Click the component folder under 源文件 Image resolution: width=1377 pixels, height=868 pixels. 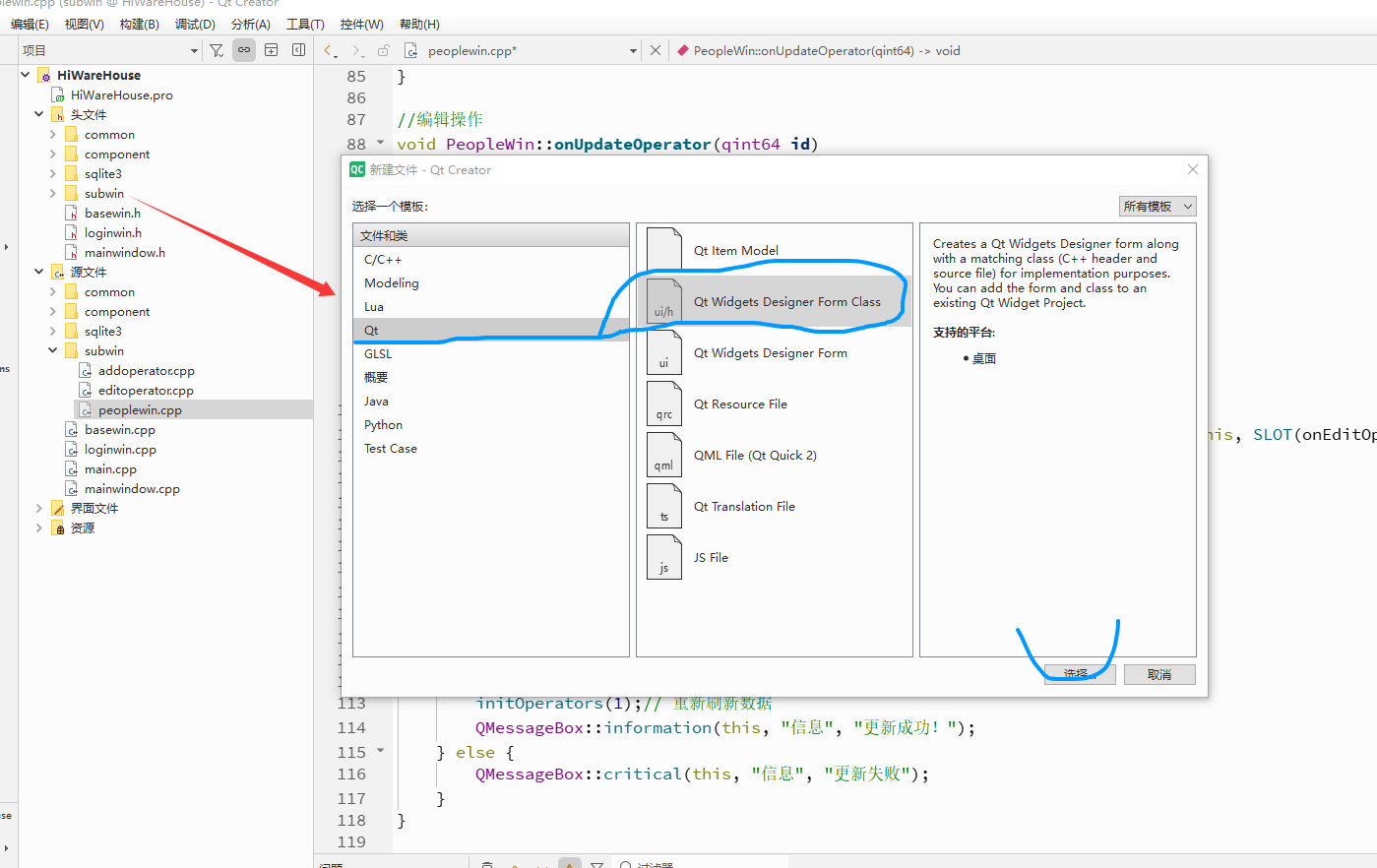(x=116, y=311)
